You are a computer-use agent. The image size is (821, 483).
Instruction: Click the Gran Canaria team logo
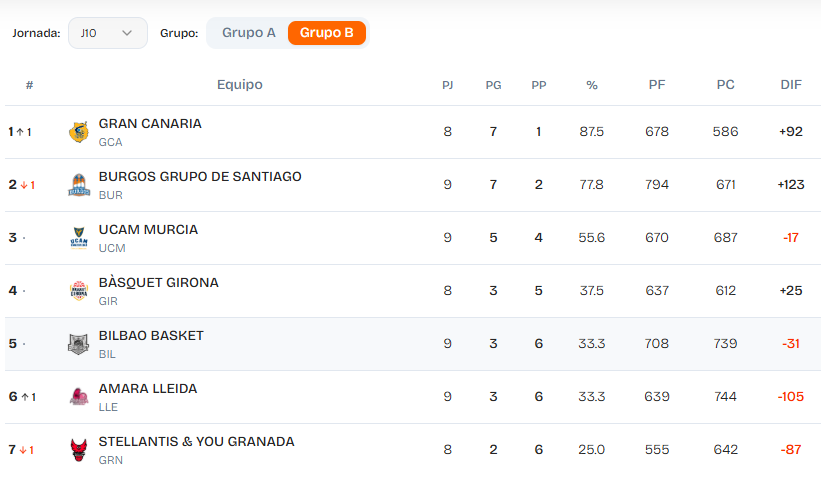[79, 132]
